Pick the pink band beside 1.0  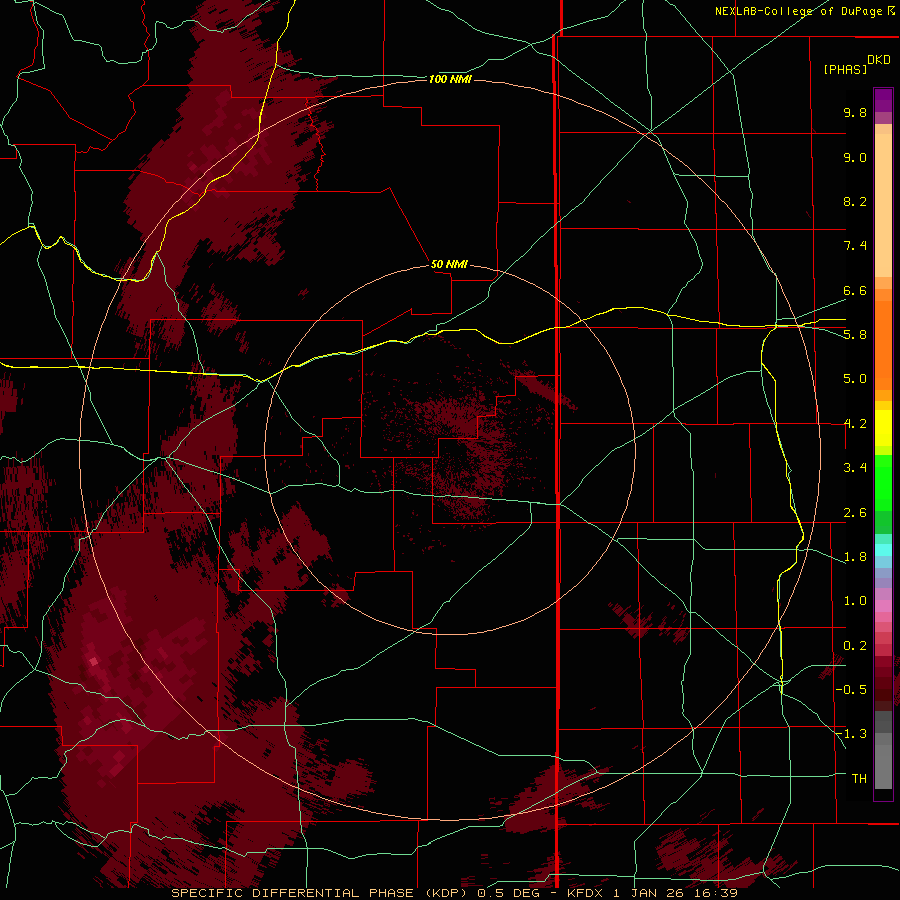pos(883,606)
